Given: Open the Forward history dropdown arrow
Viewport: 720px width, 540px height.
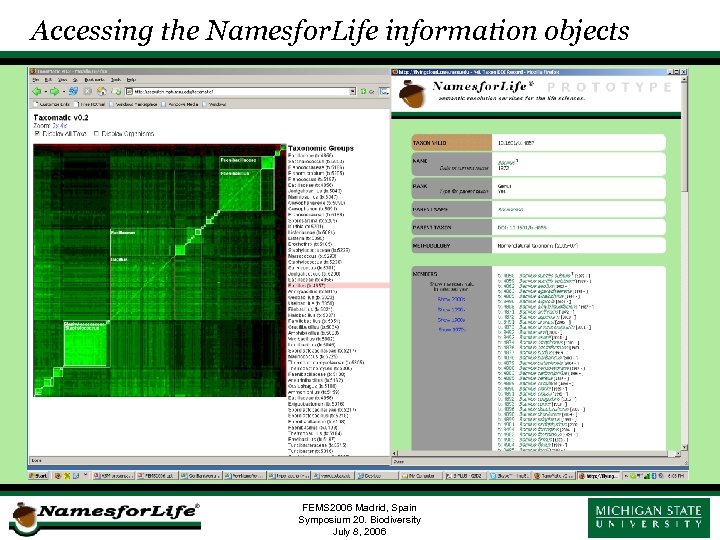Looking at the screenshot, I should tap(63, 92).
